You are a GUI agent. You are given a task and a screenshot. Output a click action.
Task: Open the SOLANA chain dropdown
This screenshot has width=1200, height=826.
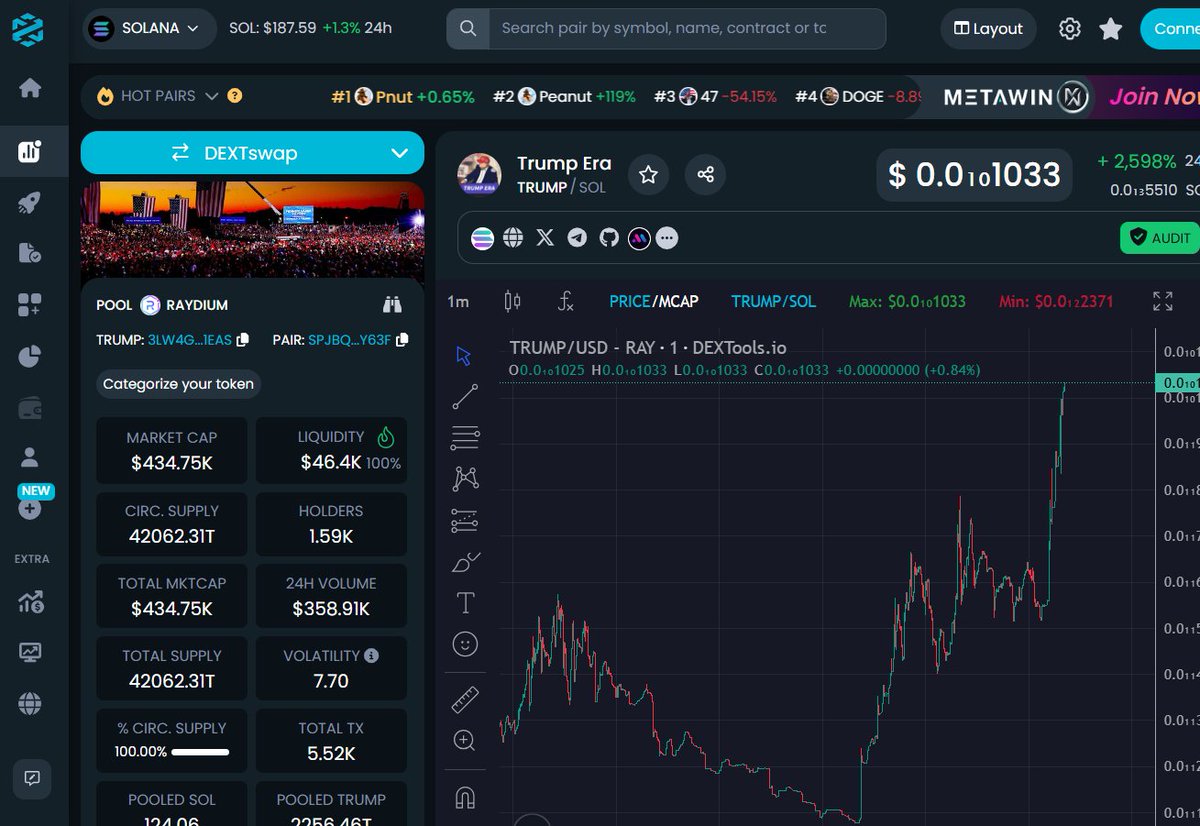[149, 29]
